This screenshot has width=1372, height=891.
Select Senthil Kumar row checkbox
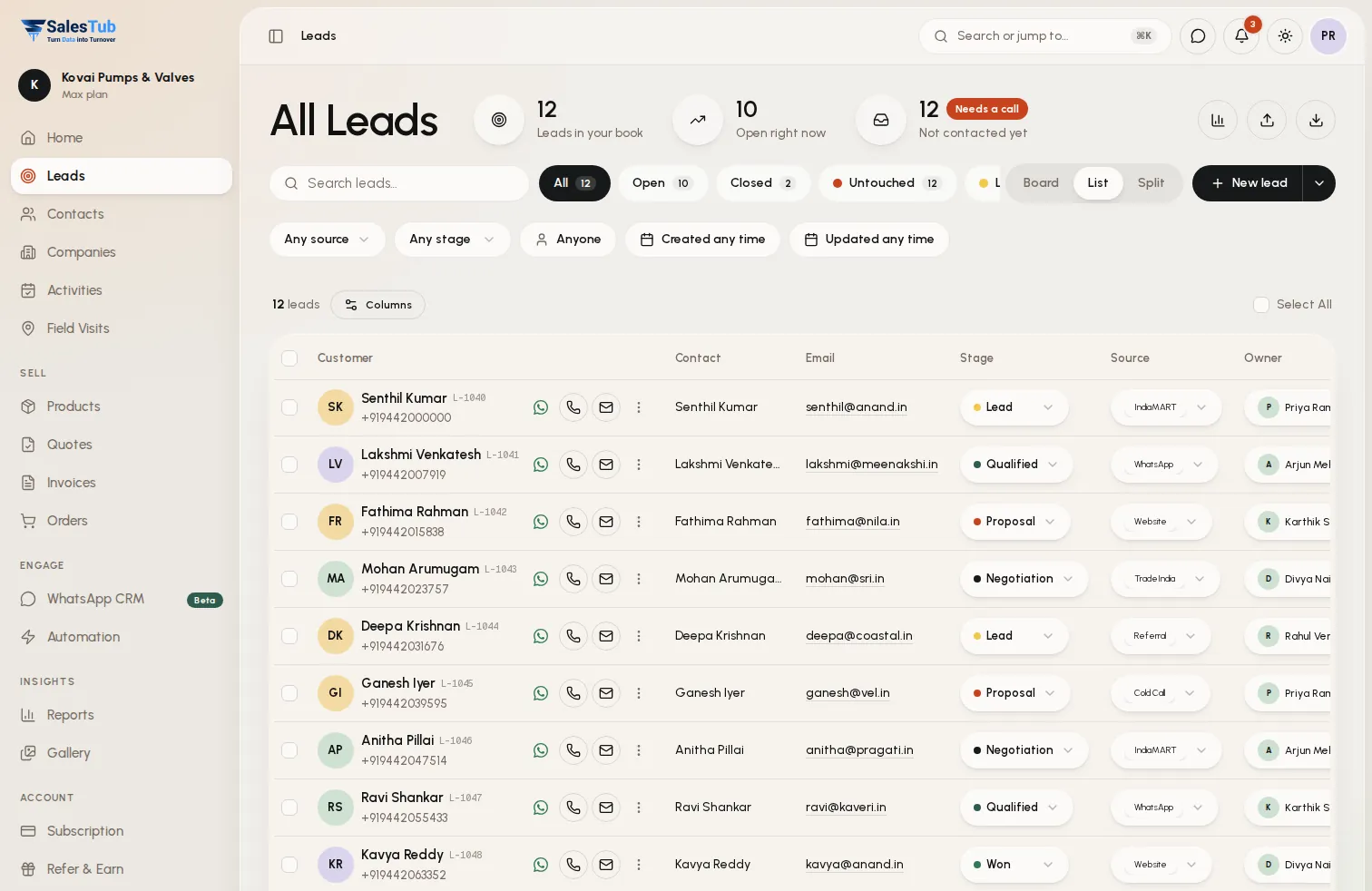[x=289, y=407]
